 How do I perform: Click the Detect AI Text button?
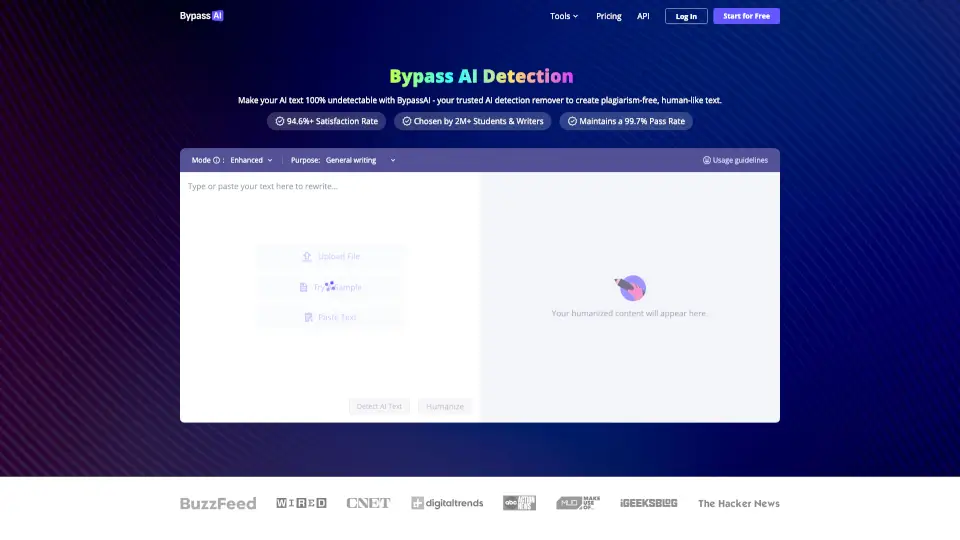pos(379,407)
